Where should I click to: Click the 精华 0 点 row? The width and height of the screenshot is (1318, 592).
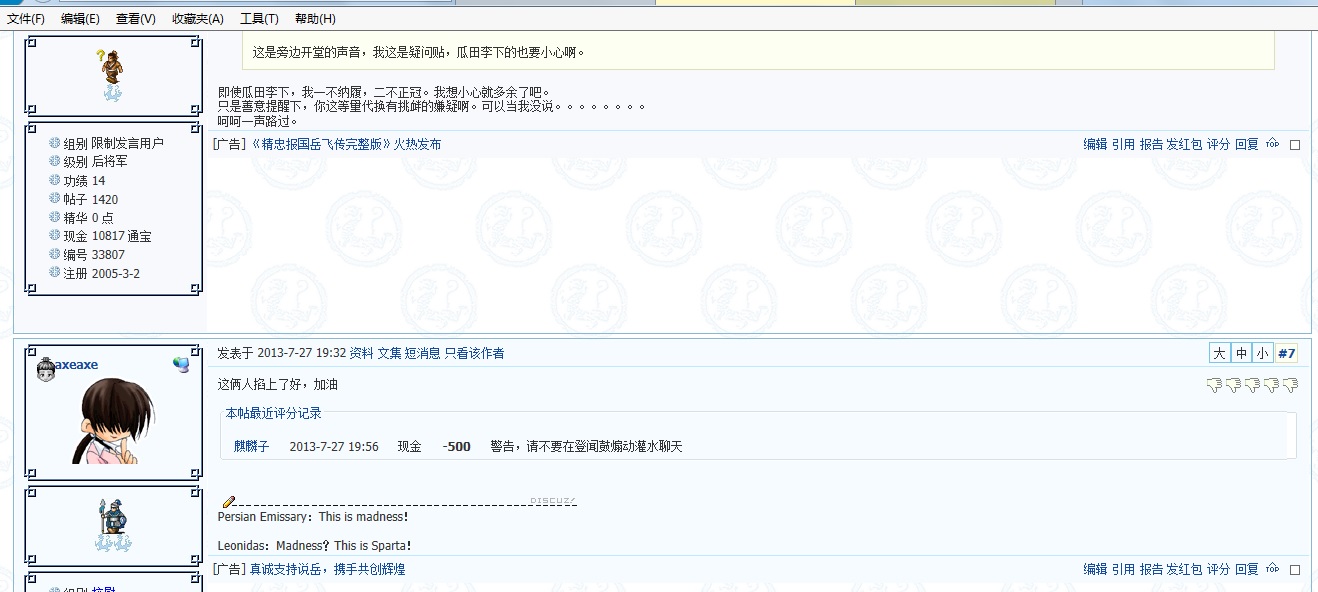coord(81,217)
